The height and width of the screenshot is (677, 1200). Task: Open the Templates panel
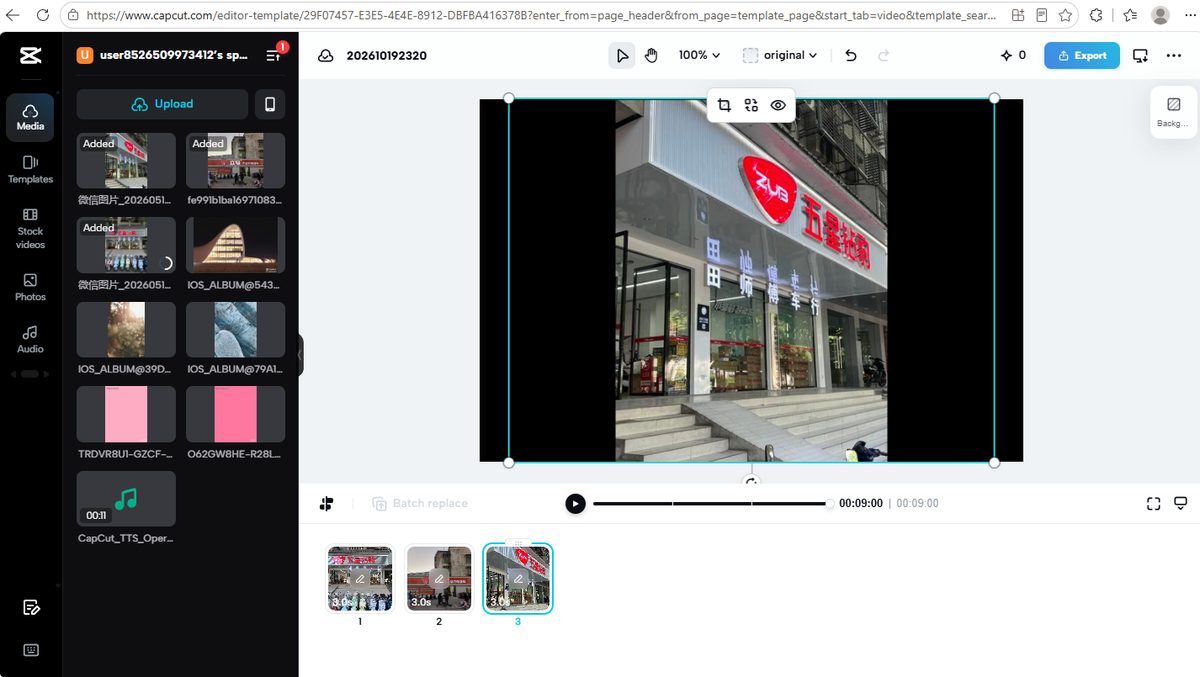[x=30, y=169]
